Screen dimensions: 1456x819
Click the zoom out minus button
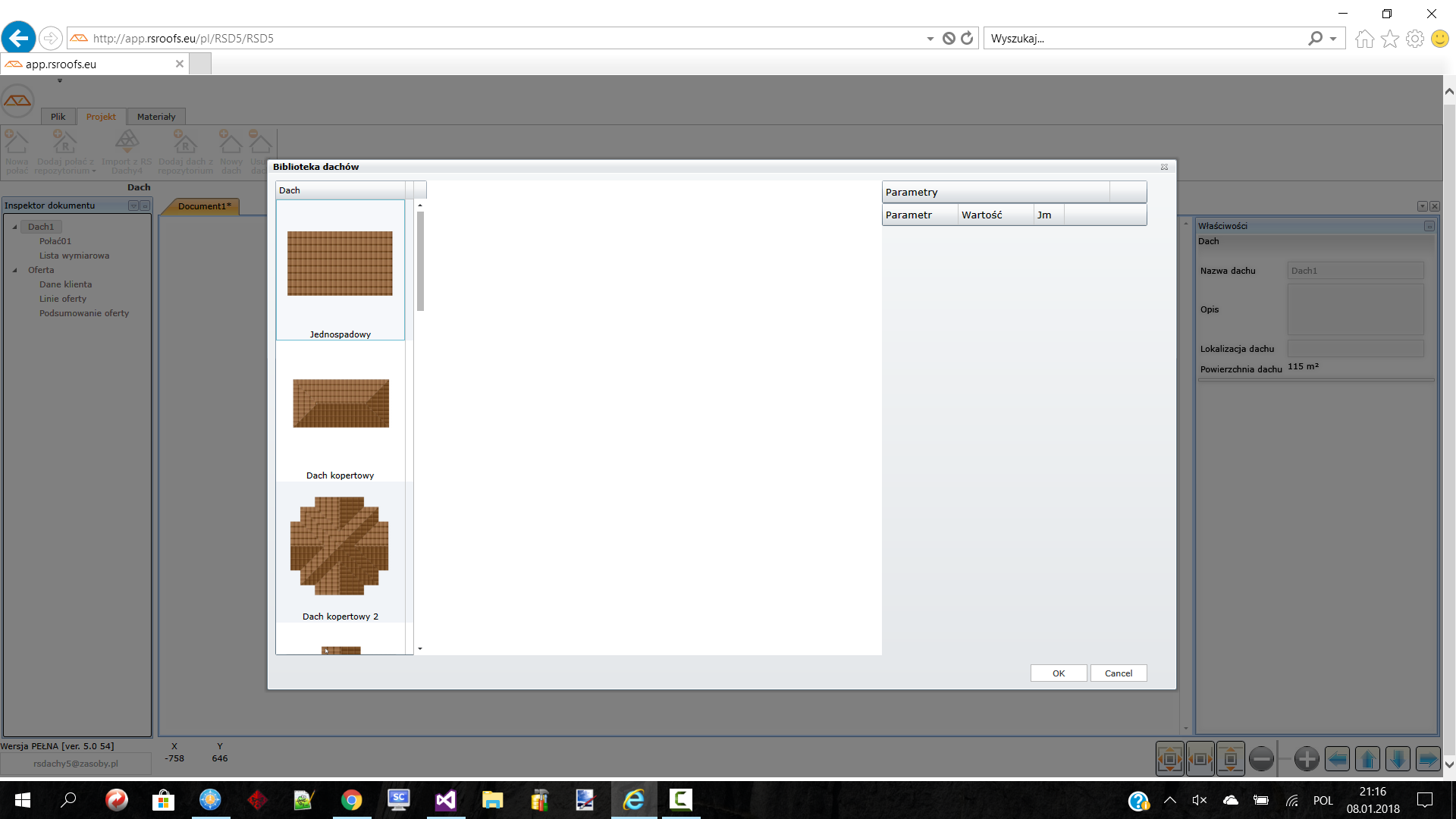pos(1260,759)
